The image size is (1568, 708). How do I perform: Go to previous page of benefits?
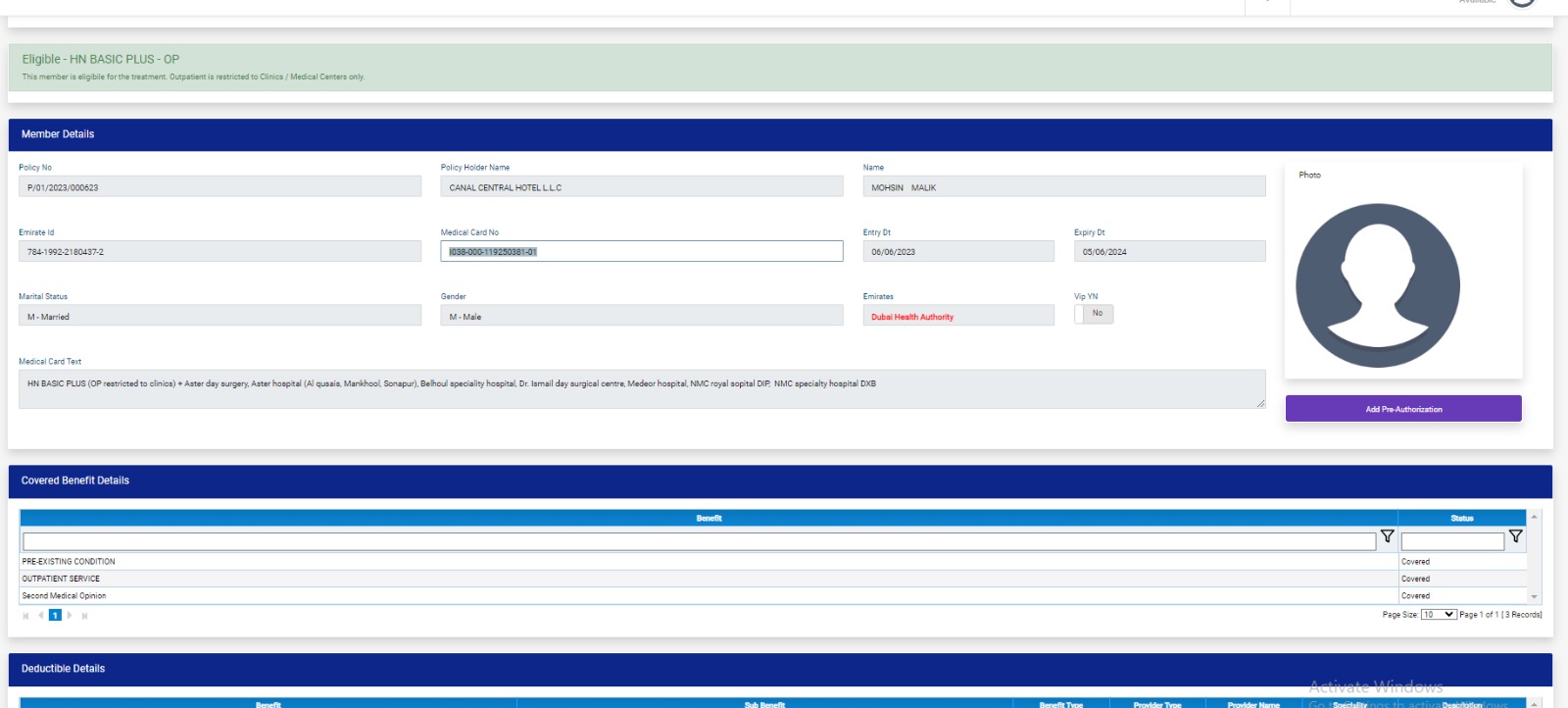coord(40,616)
